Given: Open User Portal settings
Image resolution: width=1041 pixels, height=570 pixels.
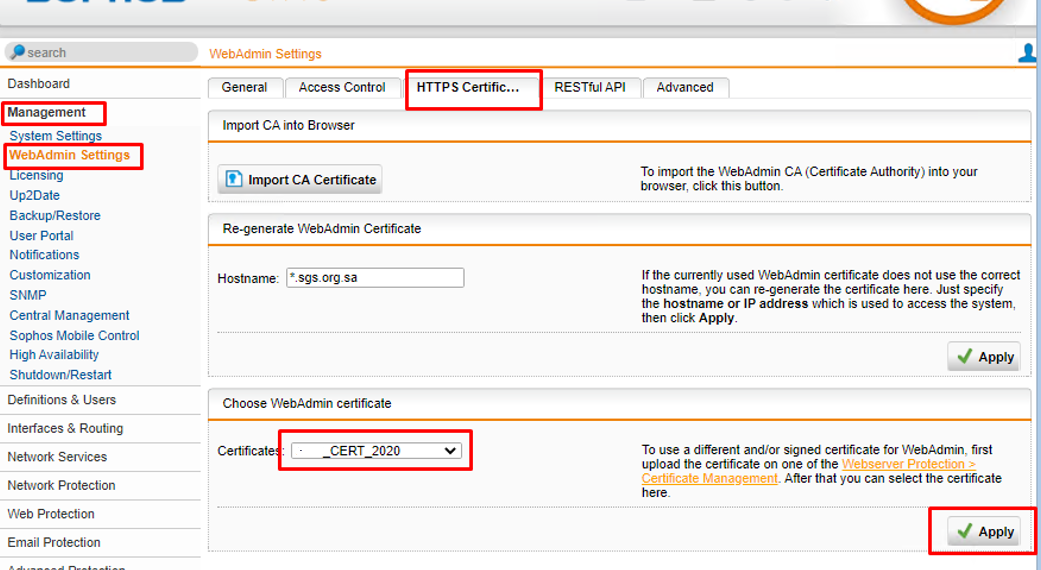Looking at the screenshot, I should pyautogui.click(x=41, y=236).
